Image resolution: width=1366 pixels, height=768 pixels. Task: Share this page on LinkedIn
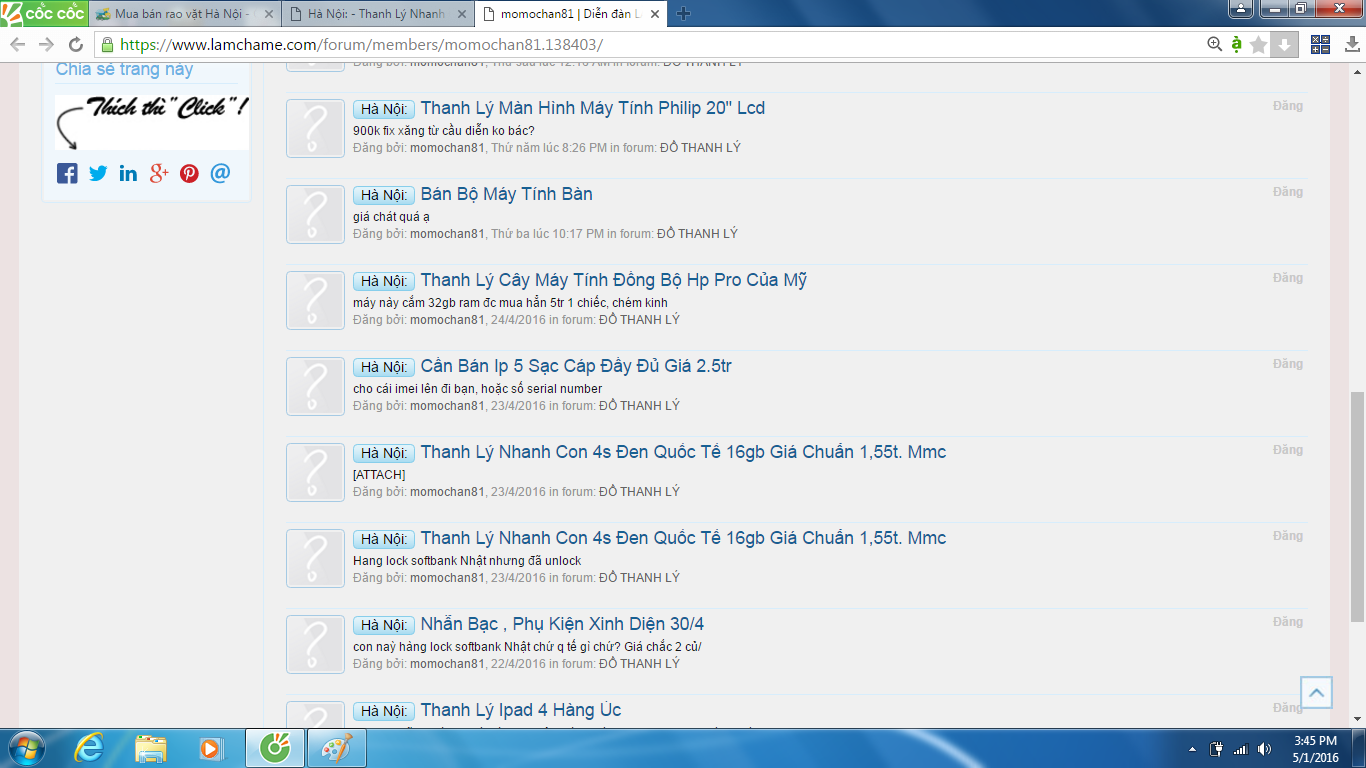coord(128,173)
